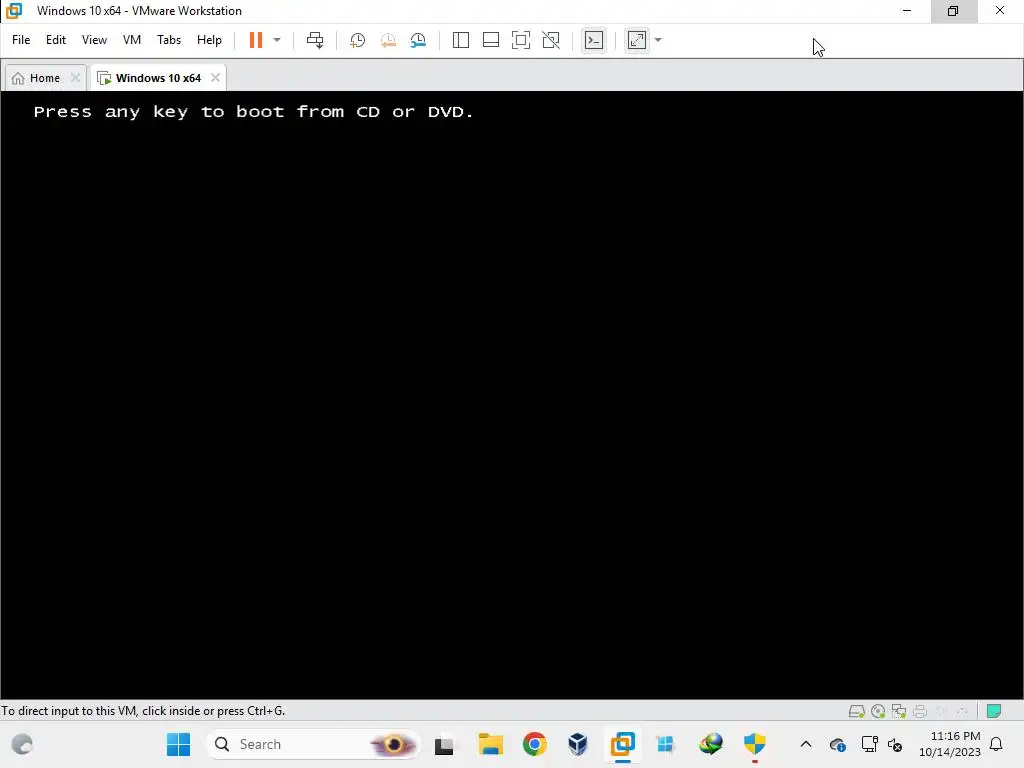
Task: Close the Windows 10 x64 tab
Action: (215, 78)
